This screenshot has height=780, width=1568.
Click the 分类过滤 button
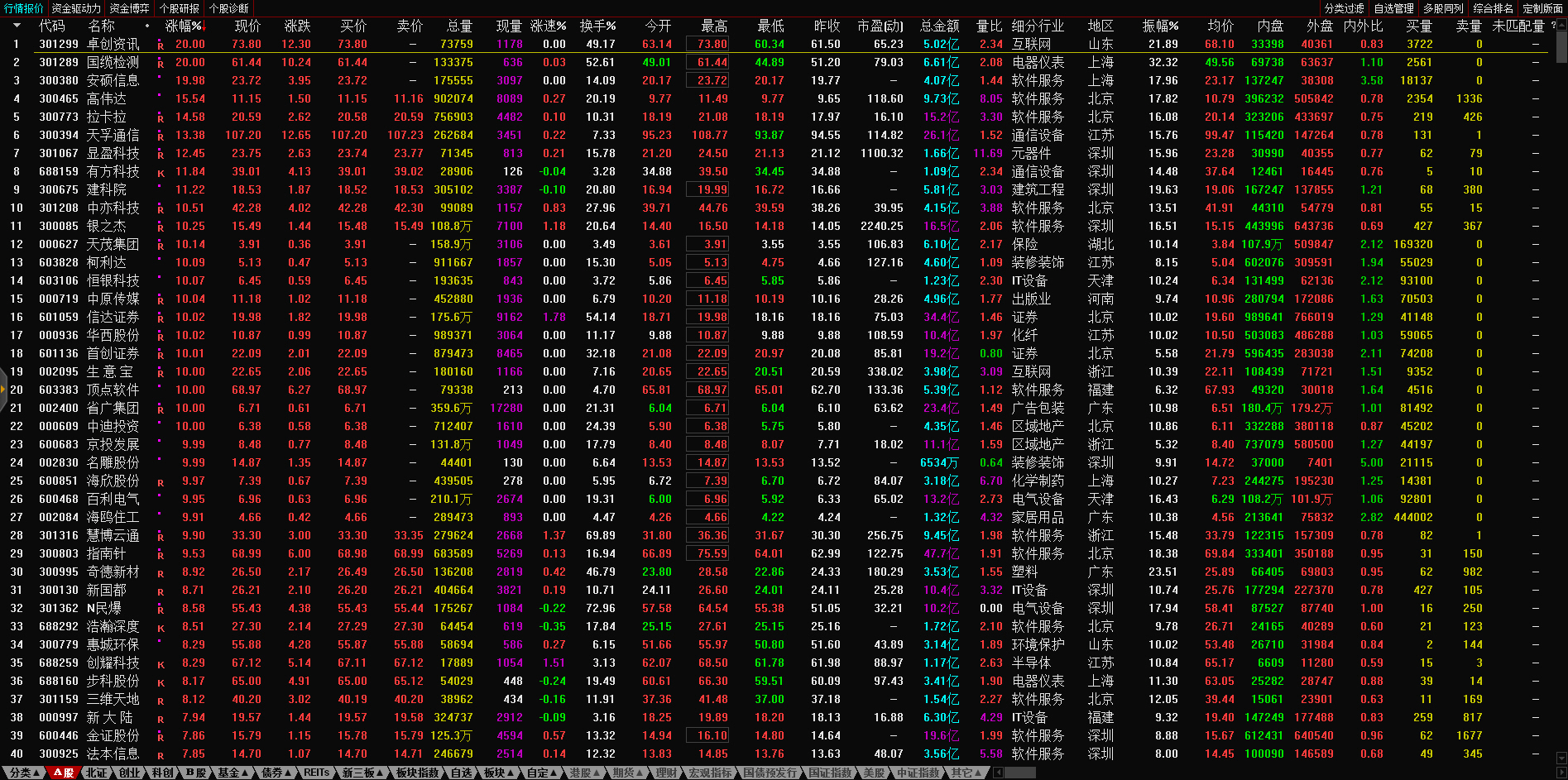[1344, 8]
